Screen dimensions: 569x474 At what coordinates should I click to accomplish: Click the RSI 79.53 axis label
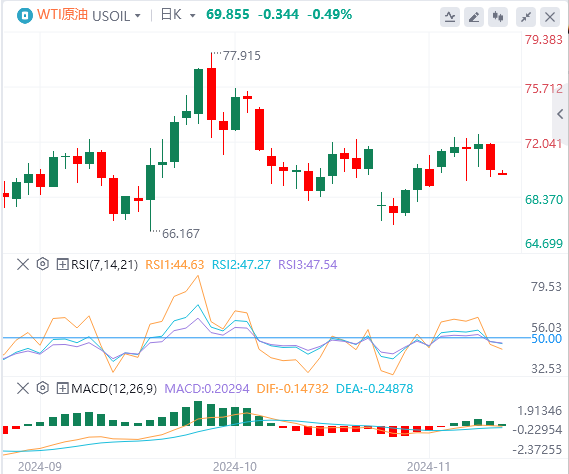(546, 287)
